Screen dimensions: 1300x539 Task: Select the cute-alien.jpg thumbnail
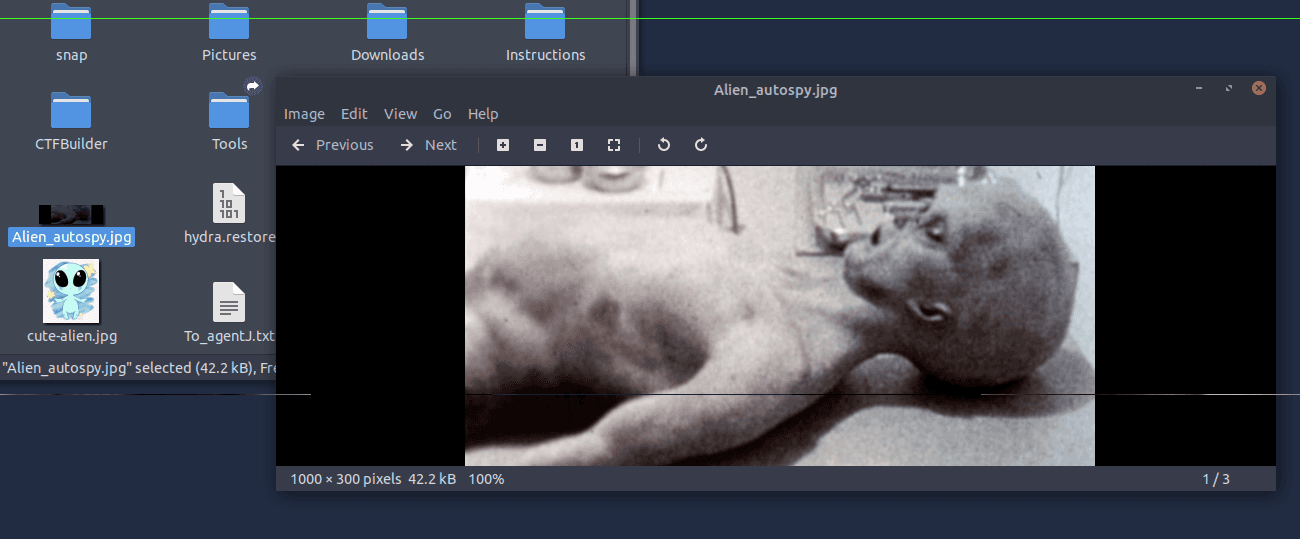71,291
